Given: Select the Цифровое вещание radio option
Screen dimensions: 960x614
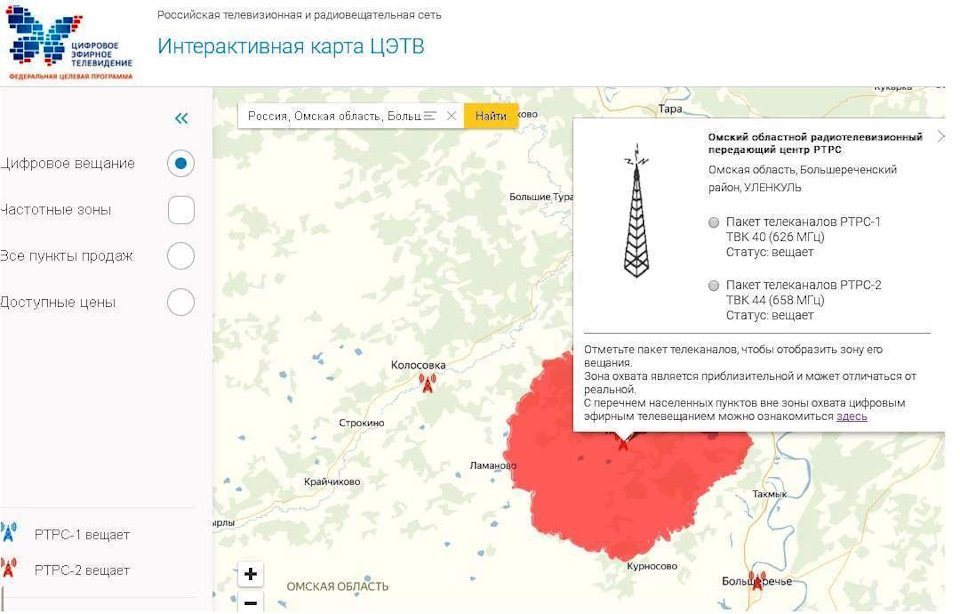Looking at the screenshot, I should pos(180,163).
